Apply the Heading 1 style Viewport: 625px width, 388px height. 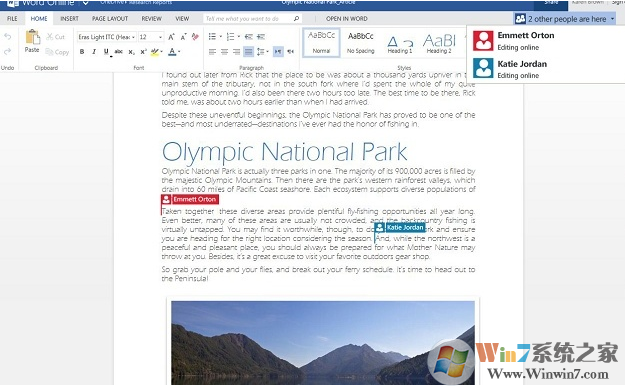(400, 42)
